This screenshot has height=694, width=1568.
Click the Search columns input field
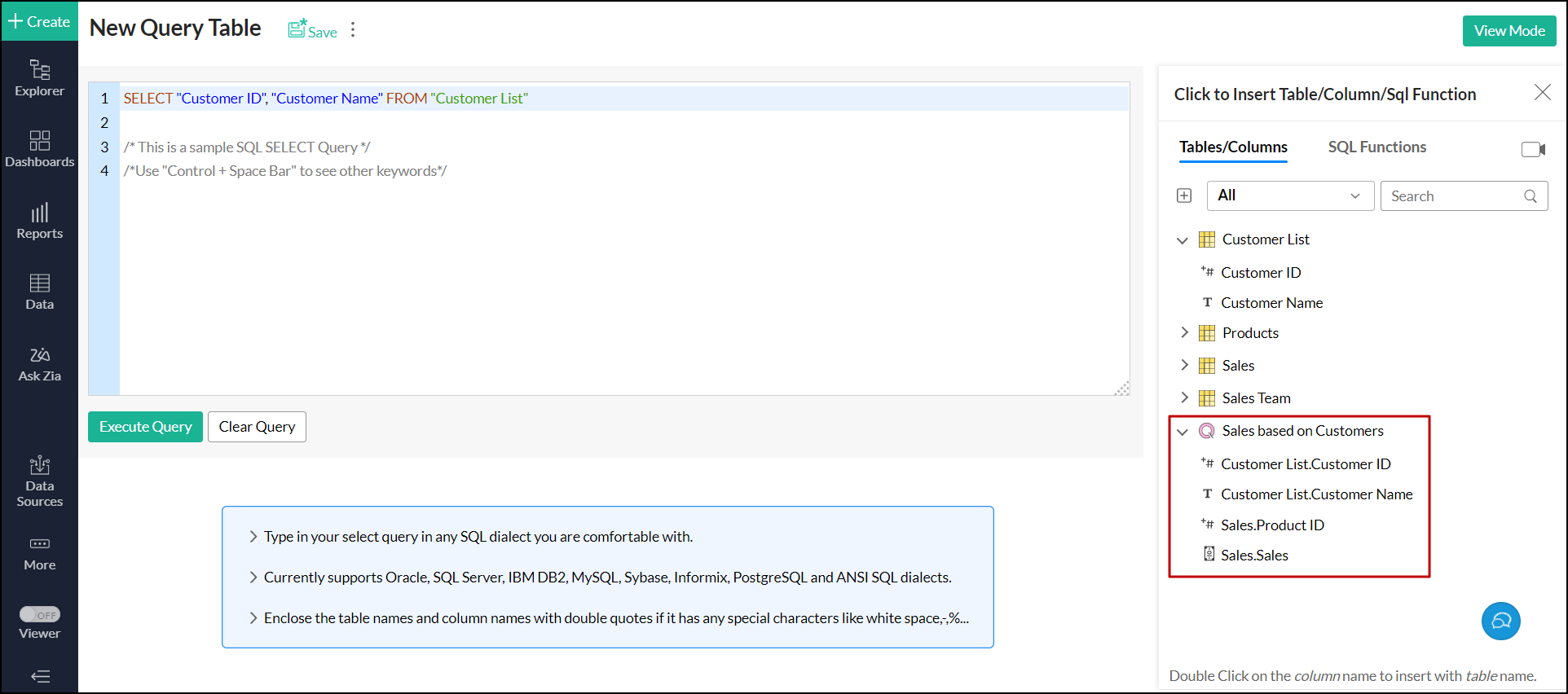(x=1455, y=195)
